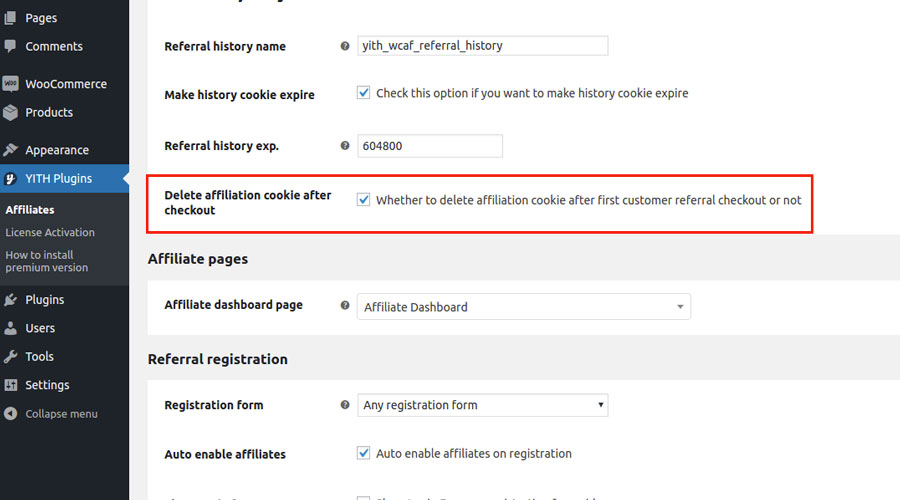Open the Affiliate Dashboard page dropdown
Image resolution: width=900 pixels, height=500 pixels.
pyautogui.click(x=523, y=307)
